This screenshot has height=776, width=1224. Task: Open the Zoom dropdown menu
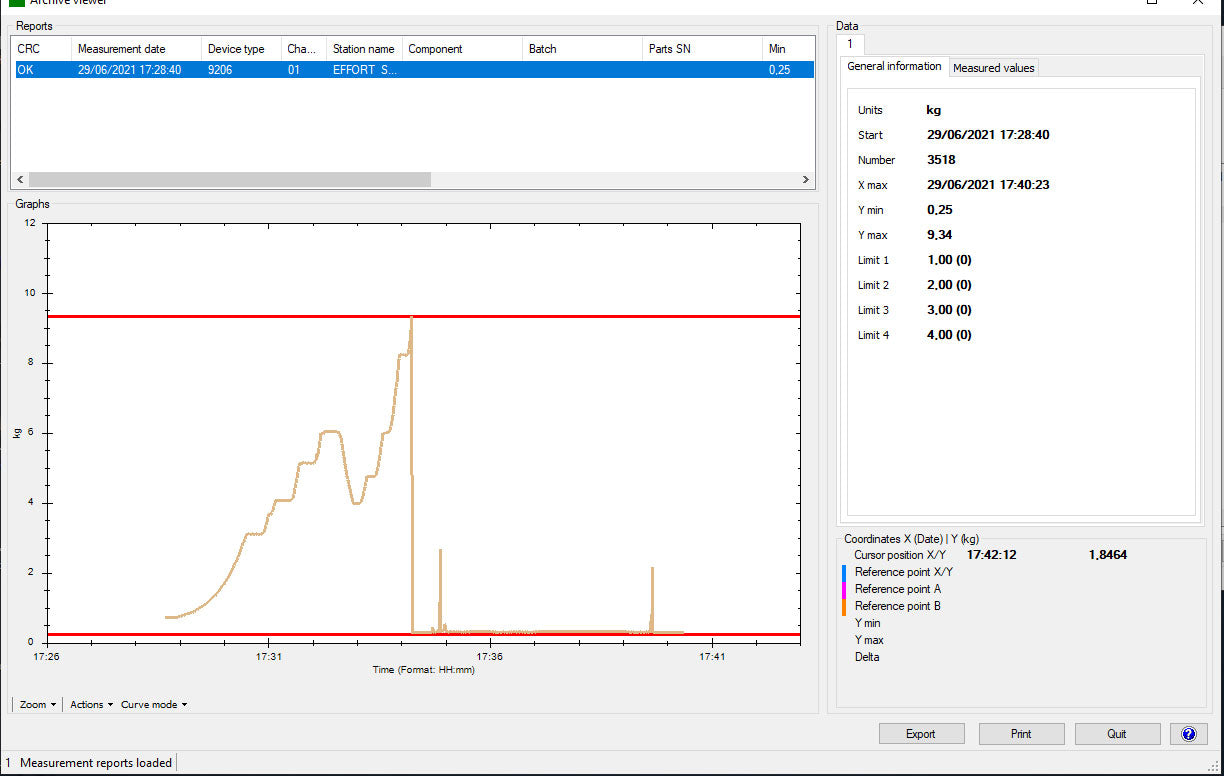click(x=38, y=704)
